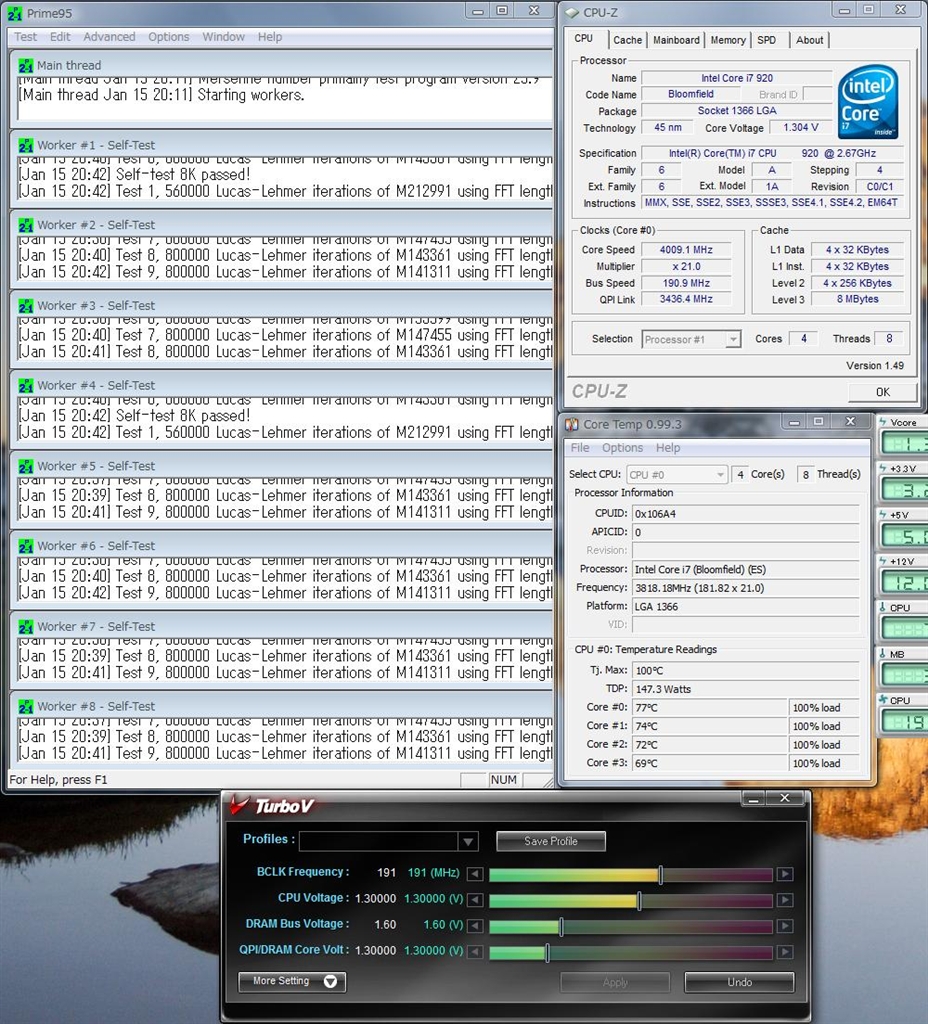The width and height of the screenshot is (928, 1024).
Task: Switch to the Memory tab in CPU-Z
Action: [728, 40]
